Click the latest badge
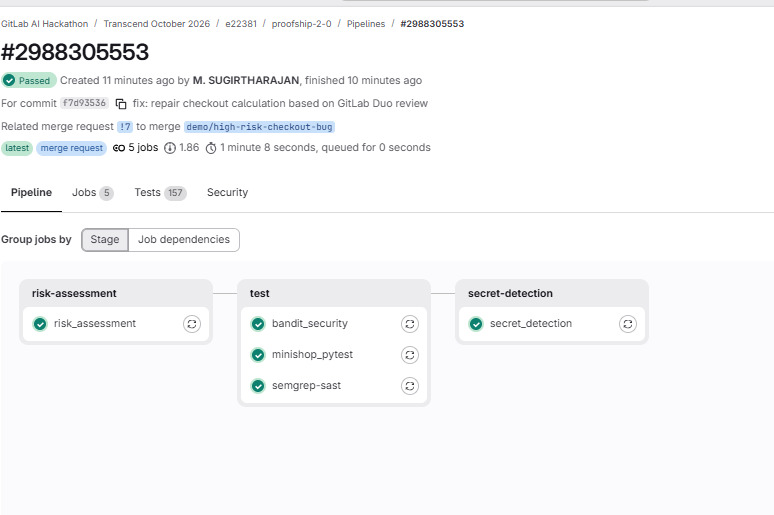The image size is (774, 515). (17, 148)
